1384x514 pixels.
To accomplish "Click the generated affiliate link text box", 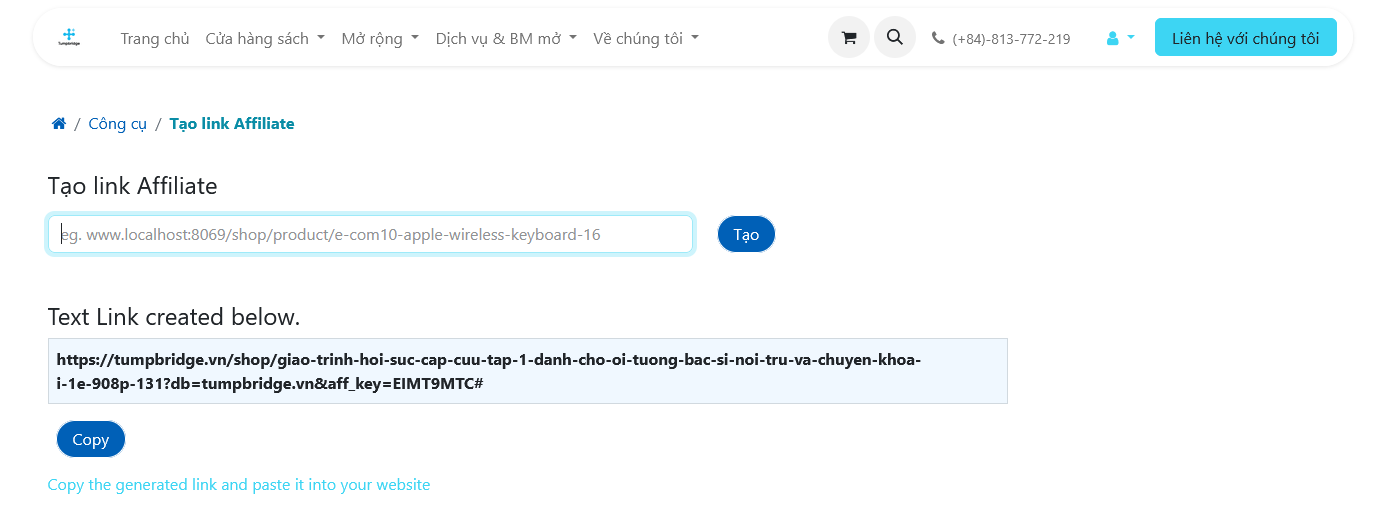I will click(528, 371).
